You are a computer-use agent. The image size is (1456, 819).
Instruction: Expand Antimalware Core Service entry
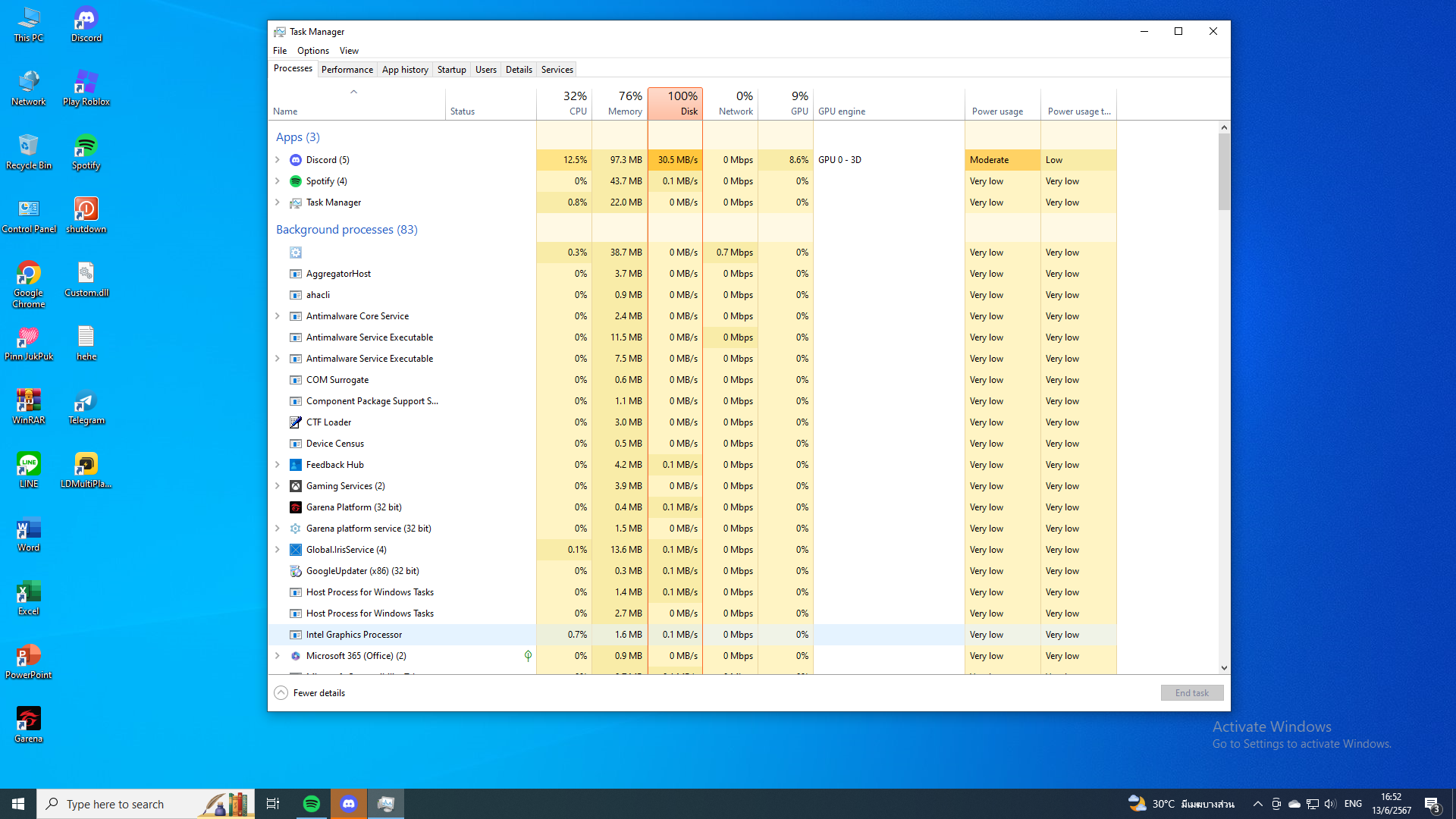278,316
